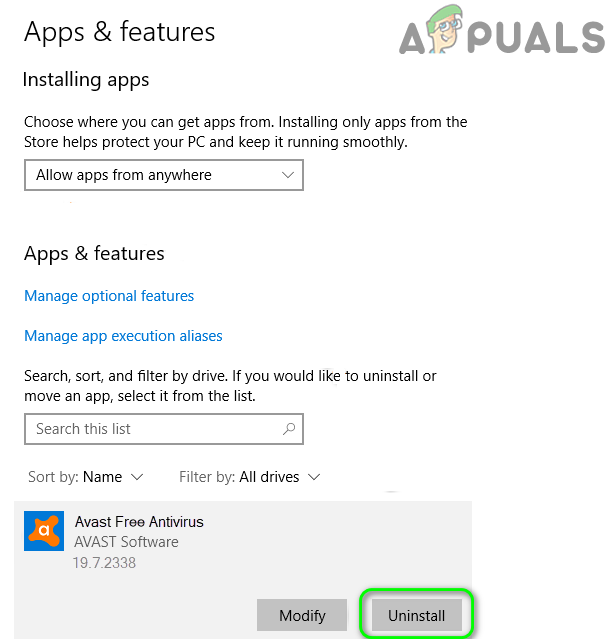Click the Apps & features page title
Image resolution: width=611 pixels, height=639 pixels.
point(119,32)
